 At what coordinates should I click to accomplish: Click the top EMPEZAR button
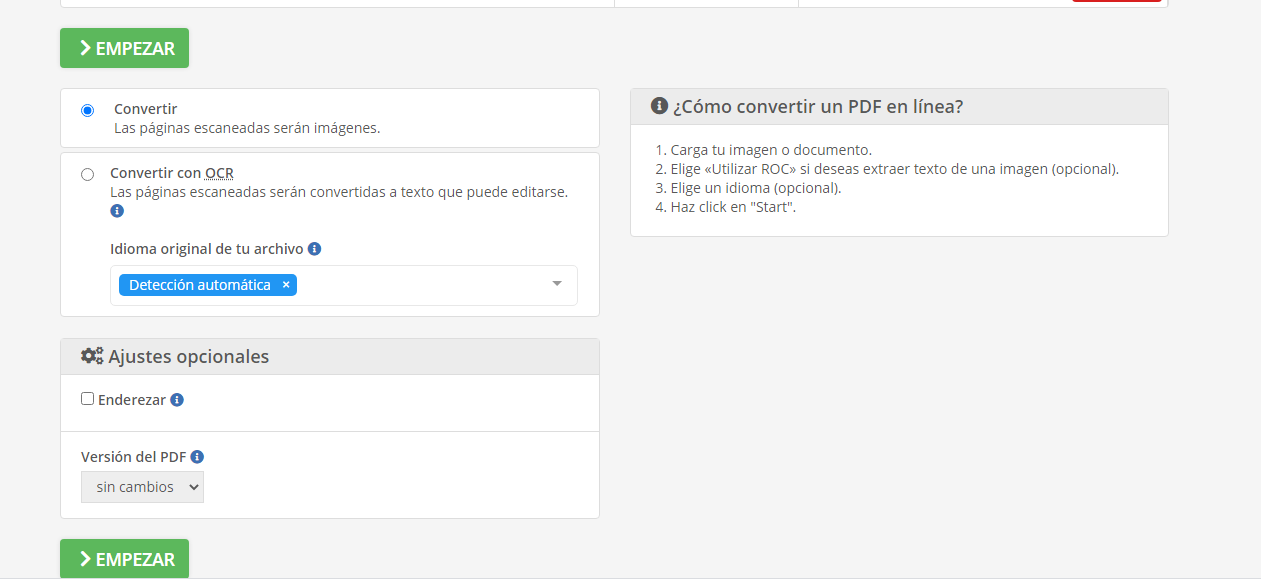coord(124,48)
